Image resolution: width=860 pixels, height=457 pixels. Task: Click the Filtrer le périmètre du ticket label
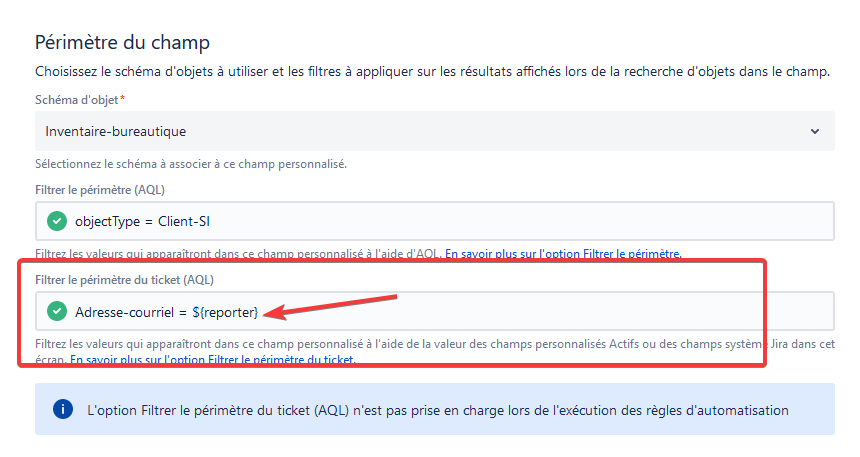pos(125,280)
